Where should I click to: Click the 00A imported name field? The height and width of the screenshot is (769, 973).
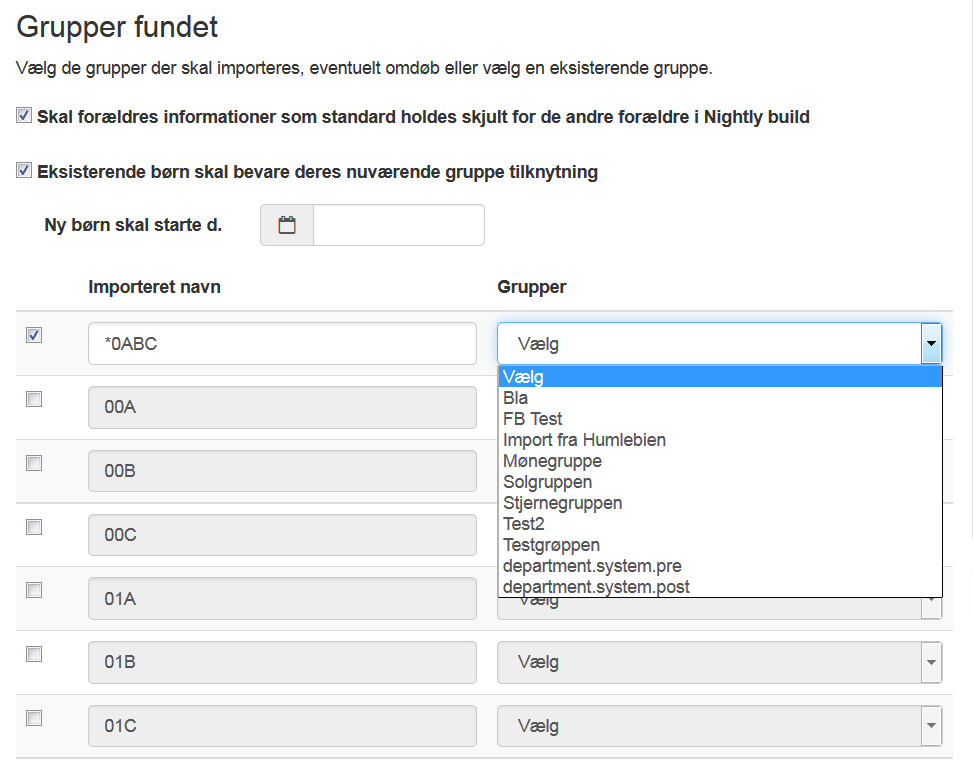(x=282, y=407)
